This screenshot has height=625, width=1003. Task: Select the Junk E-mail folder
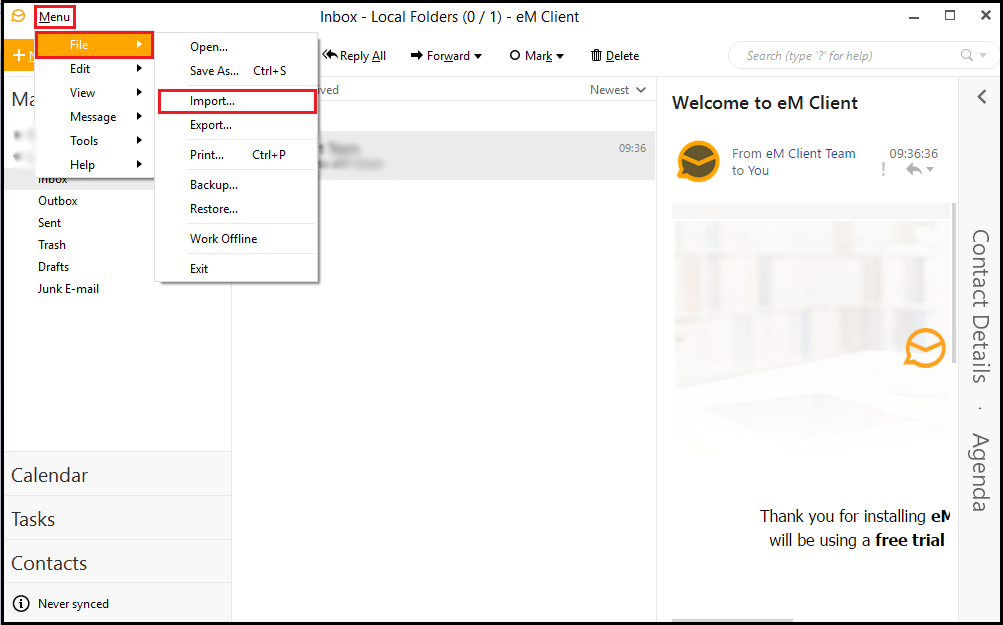(68, 289)
